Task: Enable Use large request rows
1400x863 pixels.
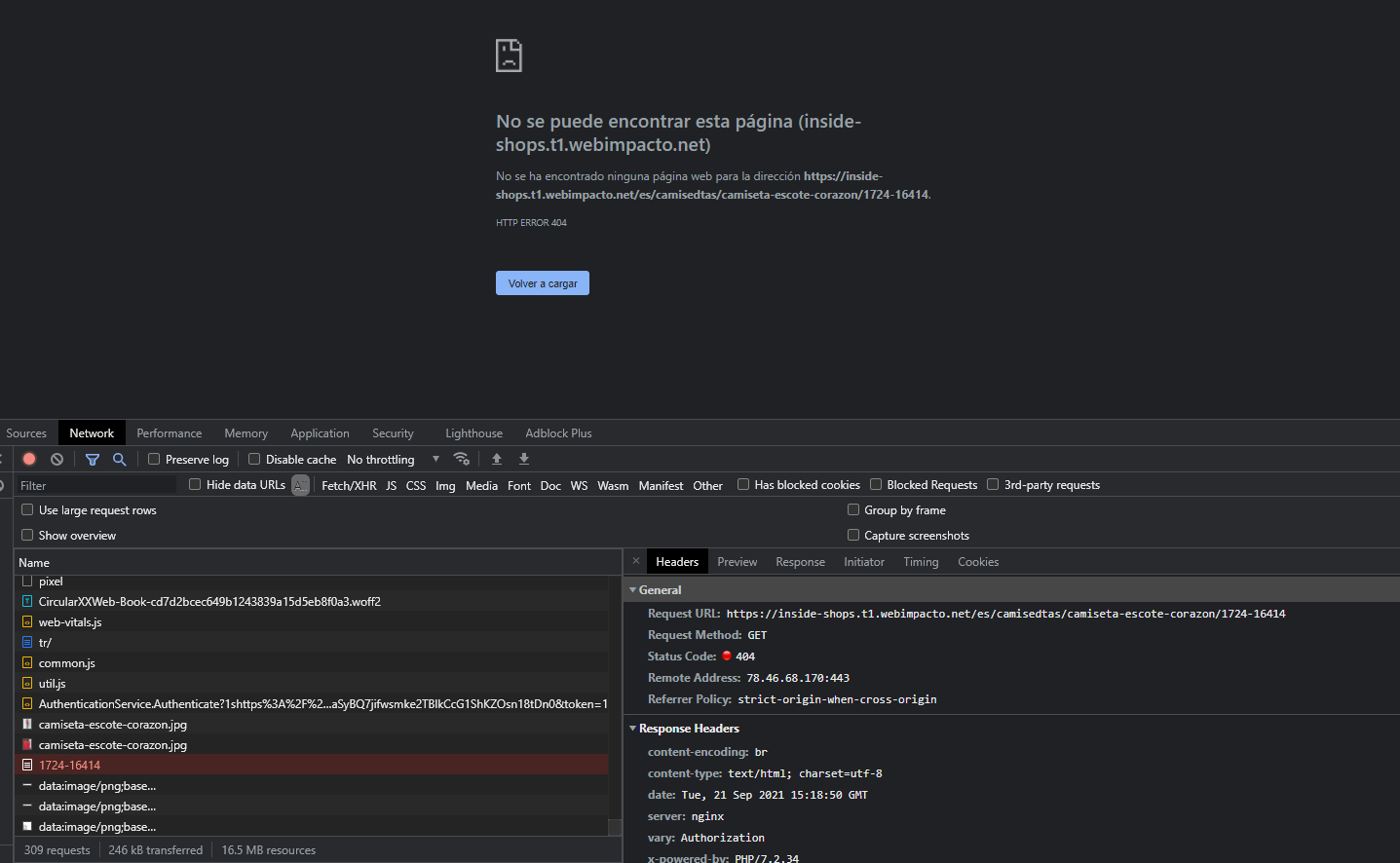Action: point(27,509)
